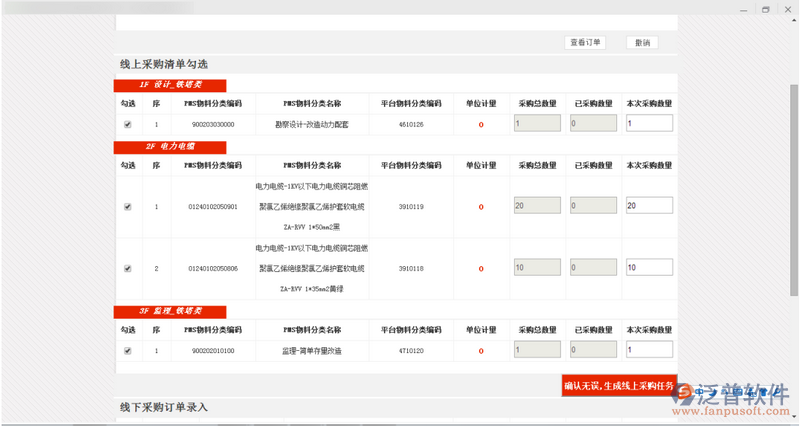Select the 2F 电力电缆 section label

(x=169, y=146)
